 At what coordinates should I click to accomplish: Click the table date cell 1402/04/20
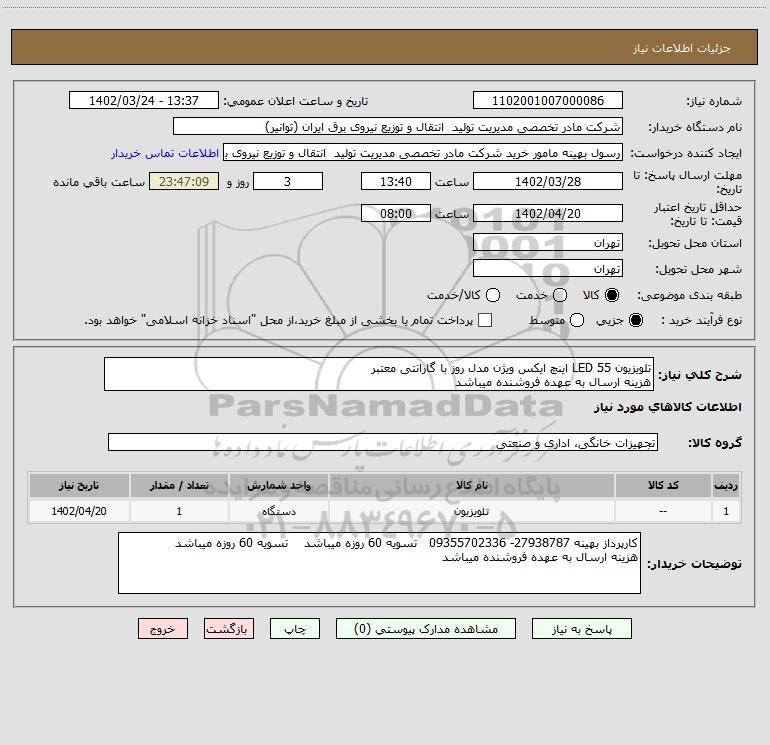click(79, 511)
